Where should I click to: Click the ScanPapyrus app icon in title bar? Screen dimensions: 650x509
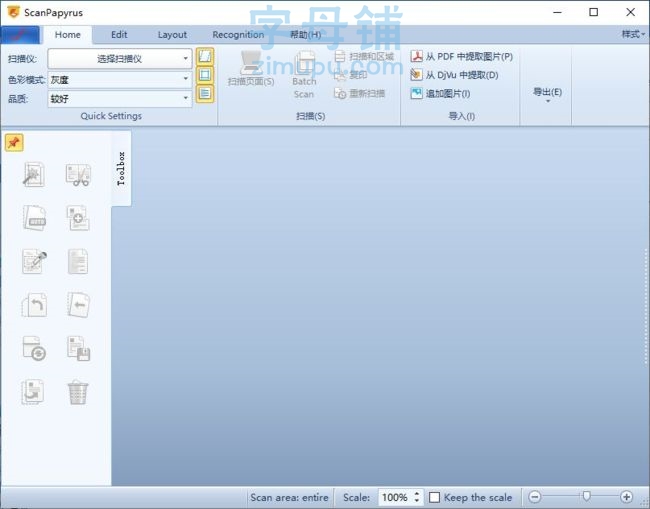pyautogui.click(x=13, y=12)
